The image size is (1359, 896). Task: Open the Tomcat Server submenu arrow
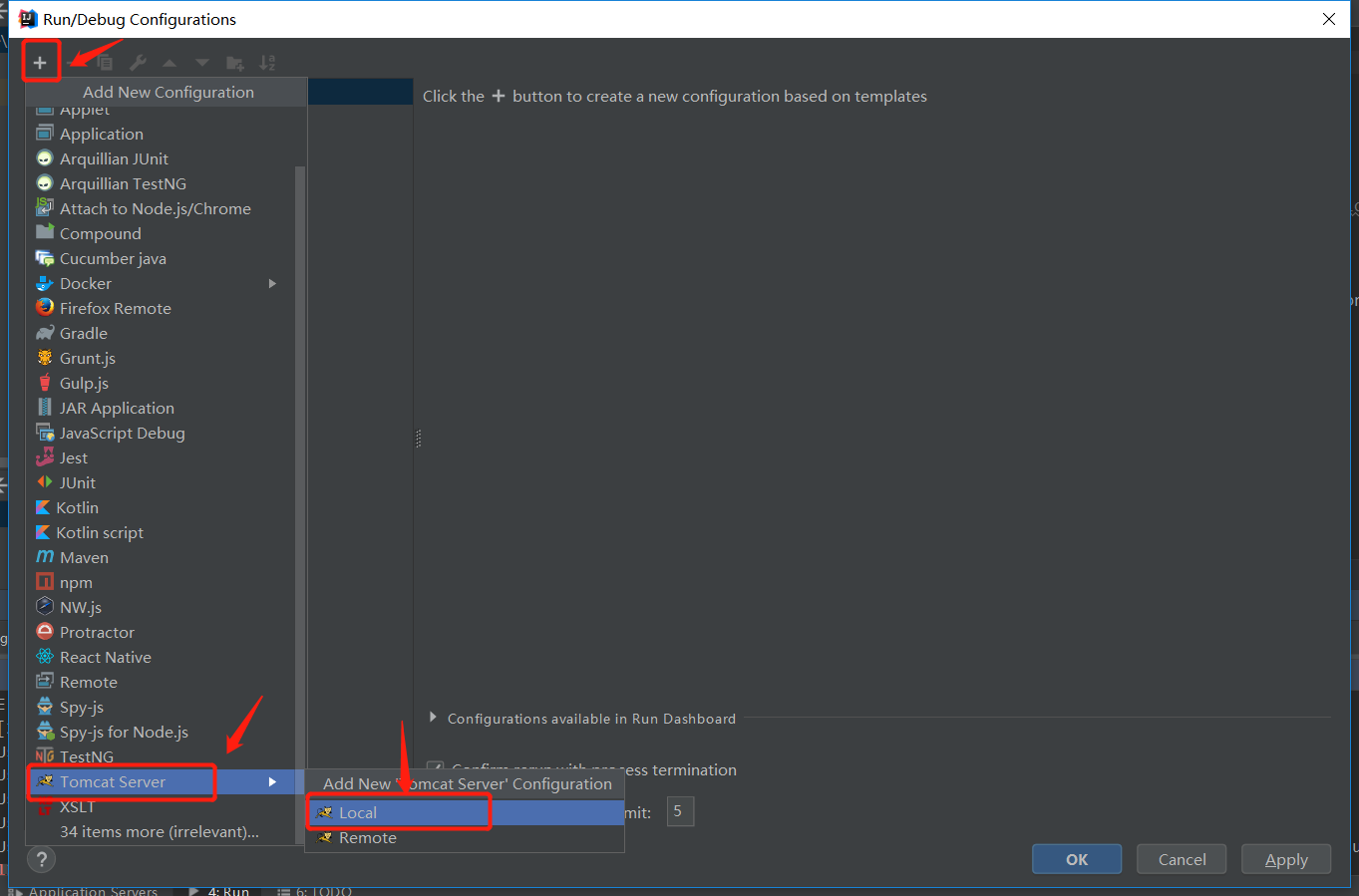point(272,782)
